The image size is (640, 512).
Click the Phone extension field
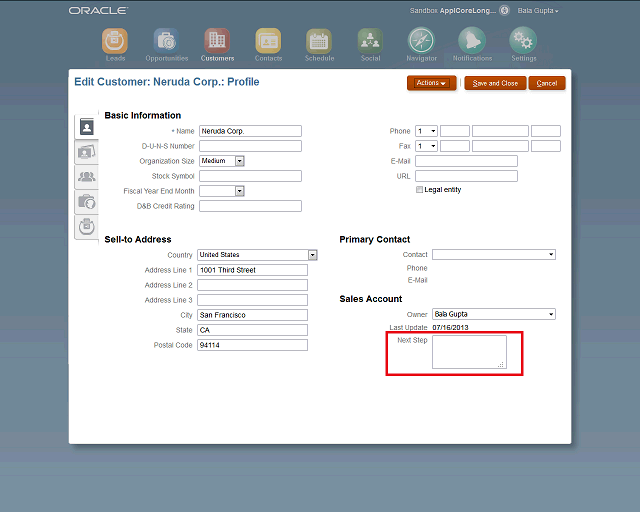point(546,131)
